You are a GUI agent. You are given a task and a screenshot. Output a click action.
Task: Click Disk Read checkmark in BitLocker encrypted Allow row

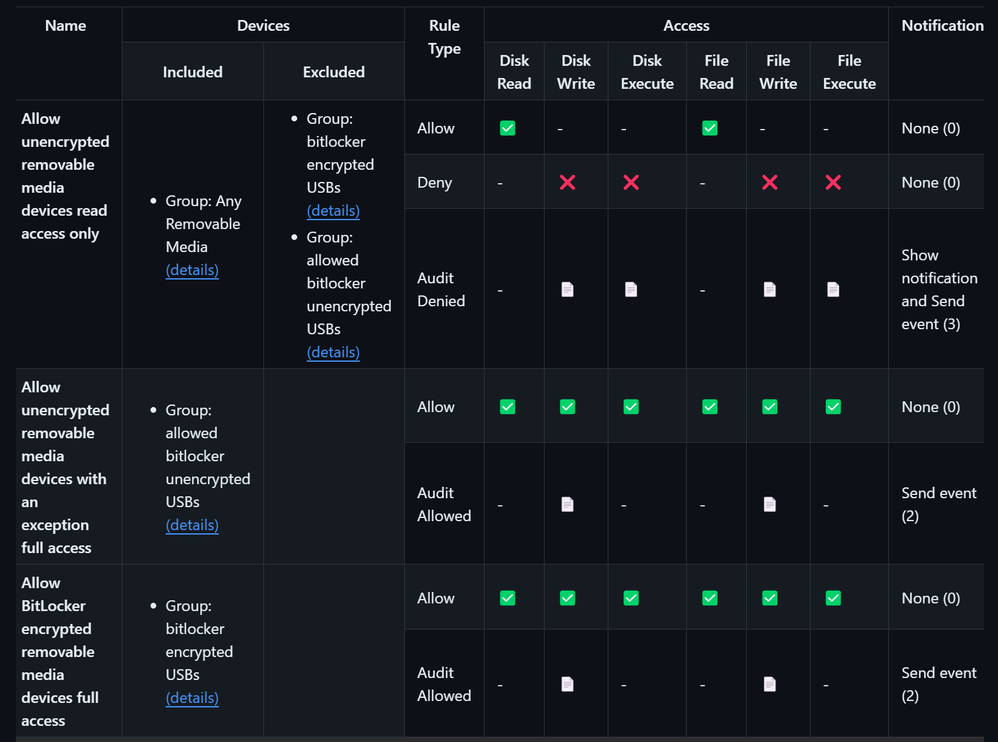coord(507,598)
